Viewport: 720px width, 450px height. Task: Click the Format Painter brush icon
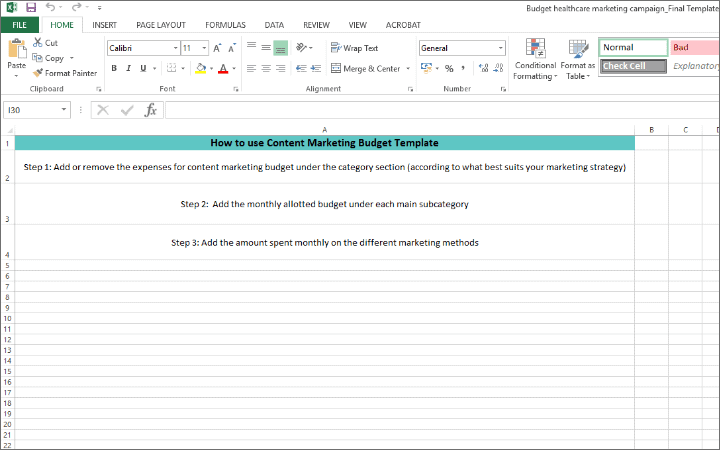(38, 73)
